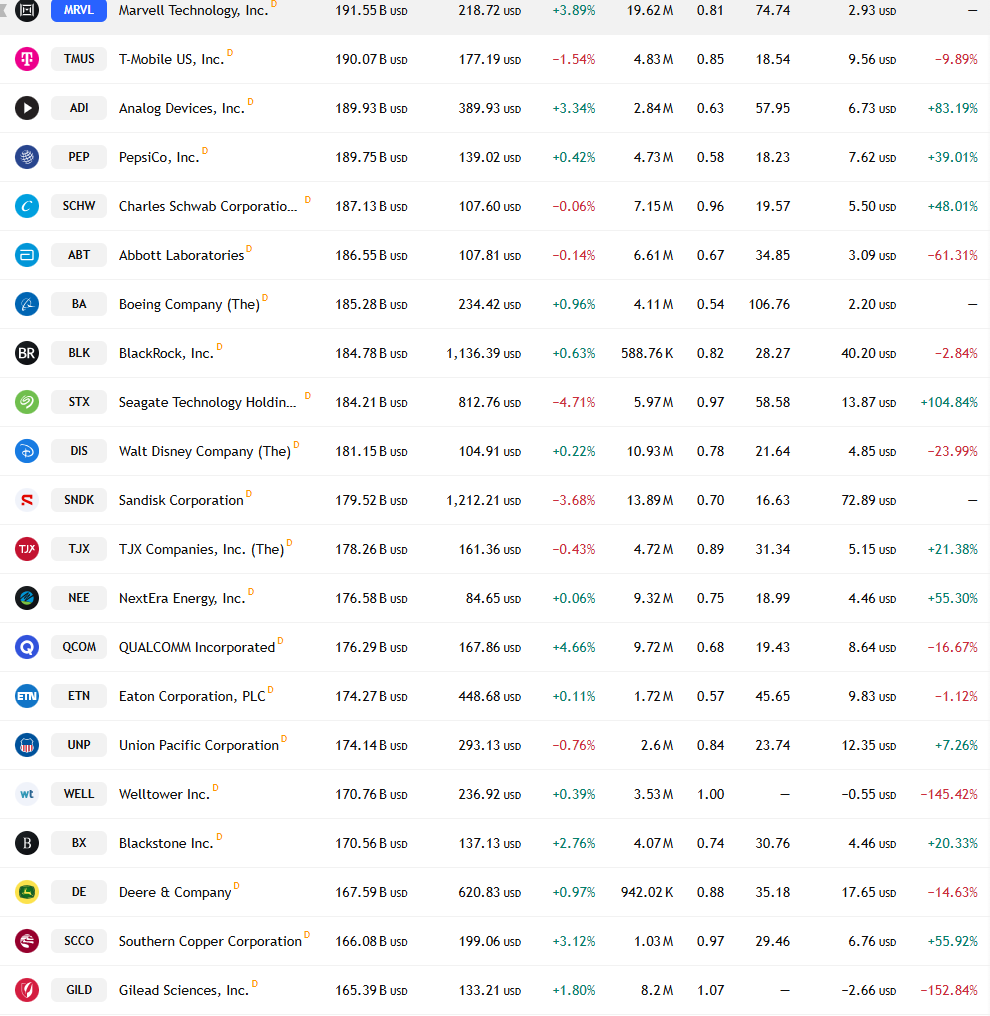Click the 179.52 B USD market cap
This screenshot has width=990, height=1016.
click(x=371, y=500)
